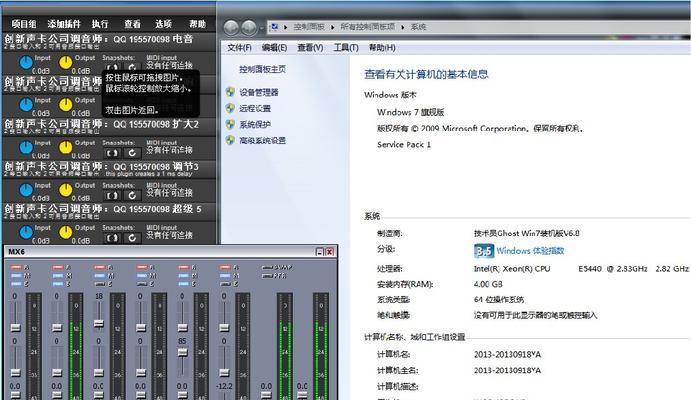The width and height of the screenshot is (691, 400).
Task: Click the upper MX6 fader showing value 18
Action: point(99,324)
